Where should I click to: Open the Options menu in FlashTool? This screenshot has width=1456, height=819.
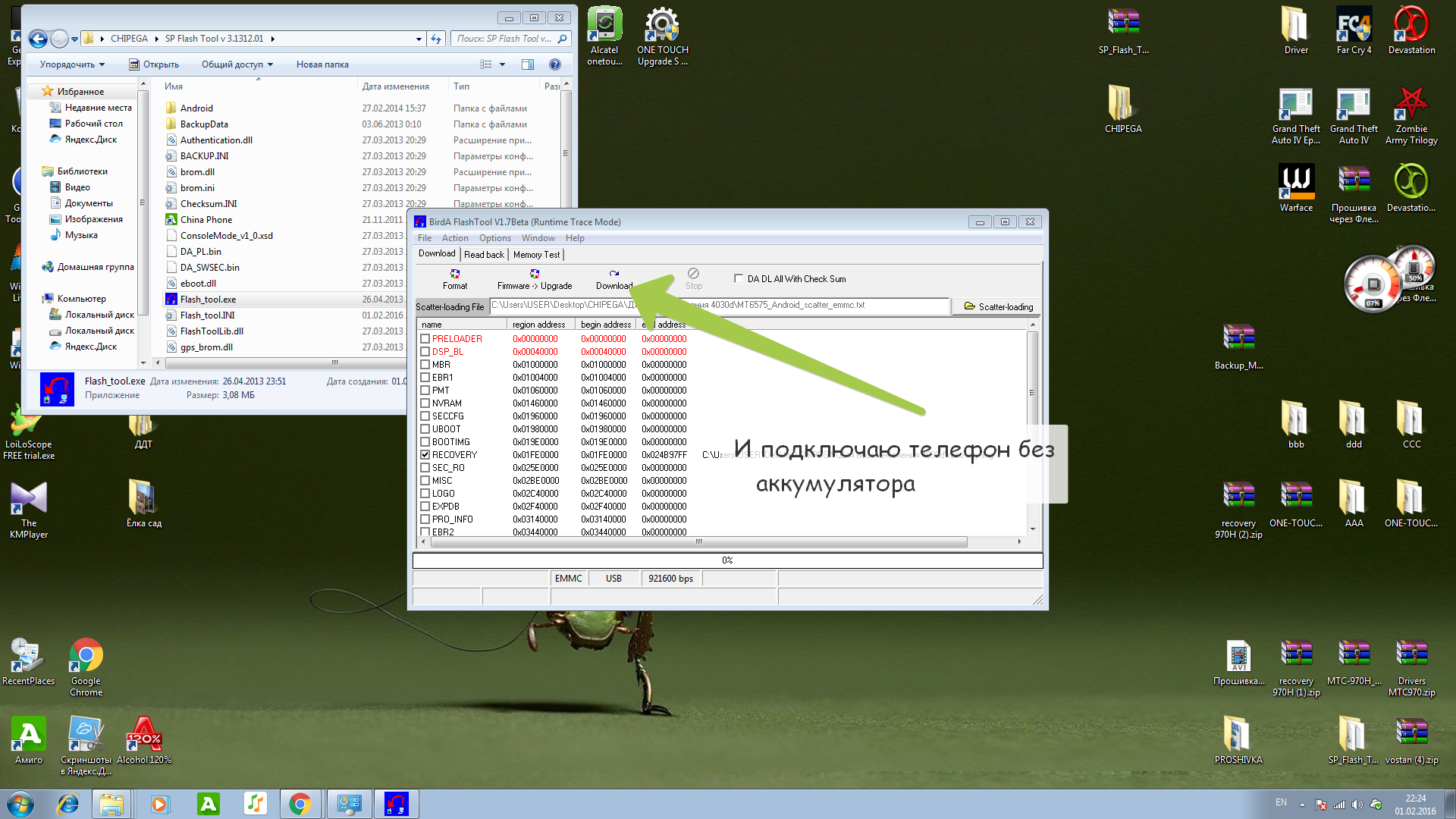494,238
